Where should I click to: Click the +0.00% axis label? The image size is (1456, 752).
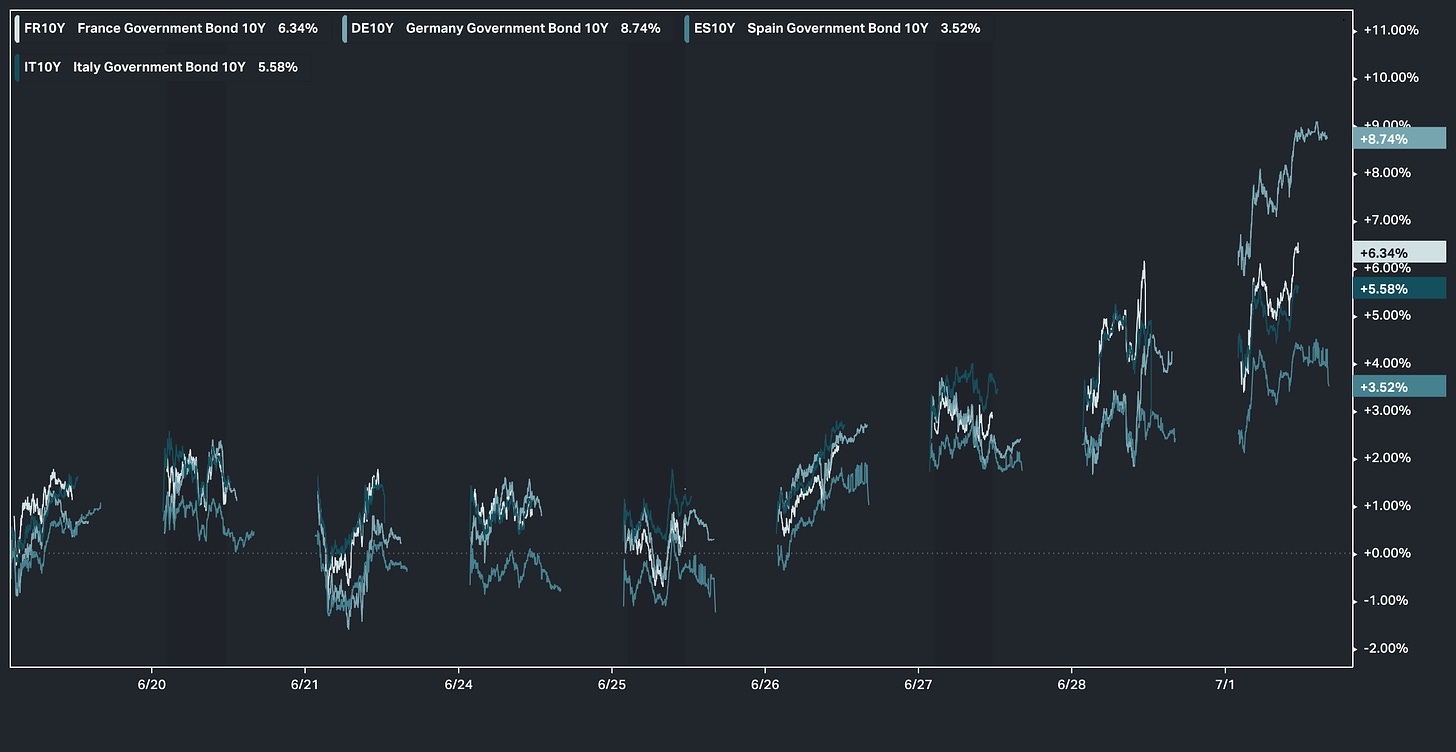click(x=1386, y=553)
